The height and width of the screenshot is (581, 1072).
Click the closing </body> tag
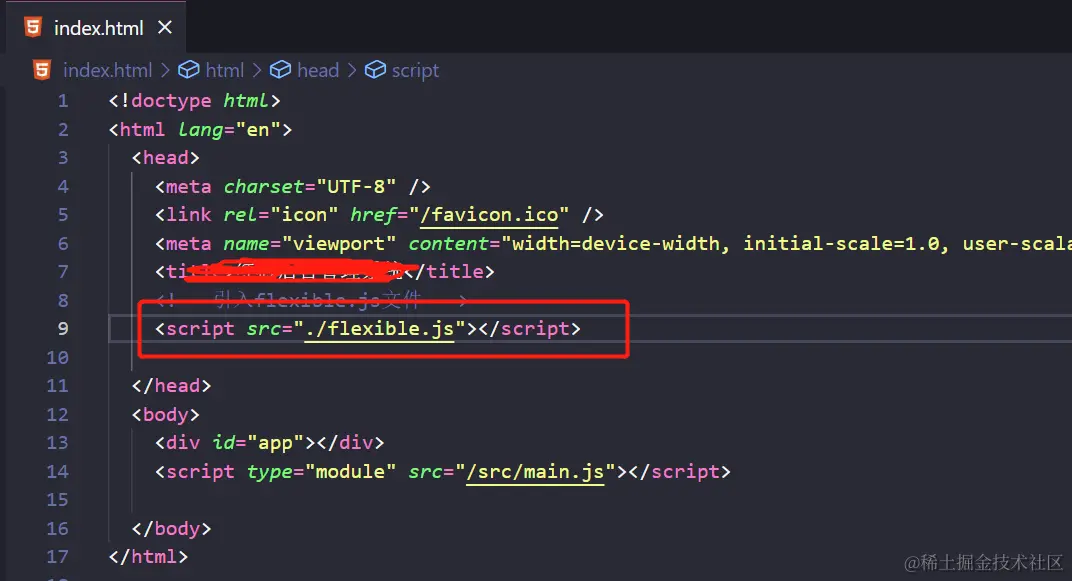(x=172, y=529)
